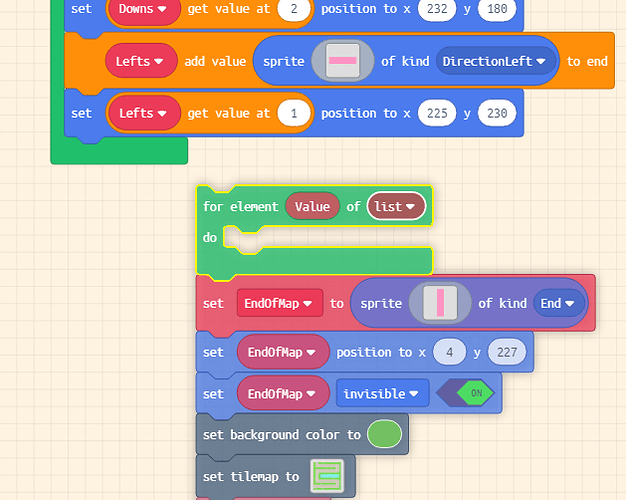Edit the index value 1 in Lefts block
The width and height of the screenshot is (626, 500).
click(294, 113)
